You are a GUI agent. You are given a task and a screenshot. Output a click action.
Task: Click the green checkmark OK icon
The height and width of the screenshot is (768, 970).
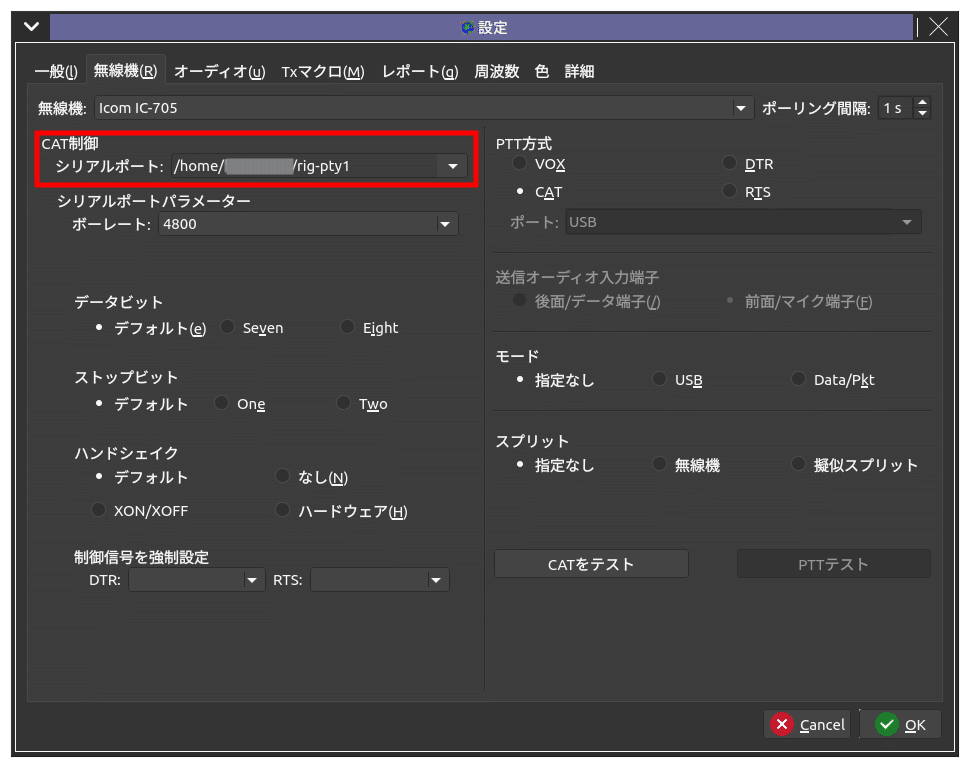point(888,724)
